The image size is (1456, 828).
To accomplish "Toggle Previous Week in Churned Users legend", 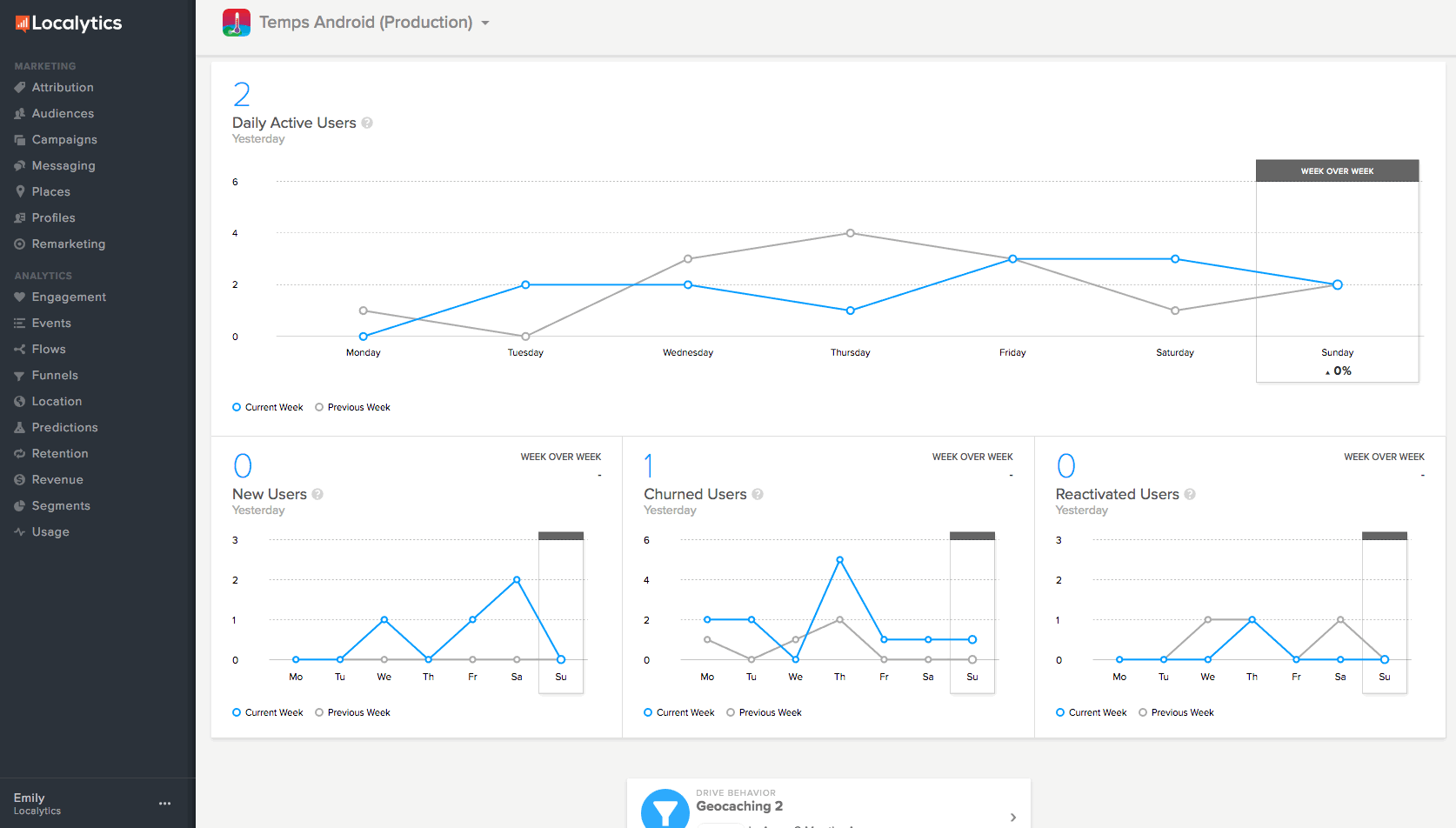I will [764, 712].
